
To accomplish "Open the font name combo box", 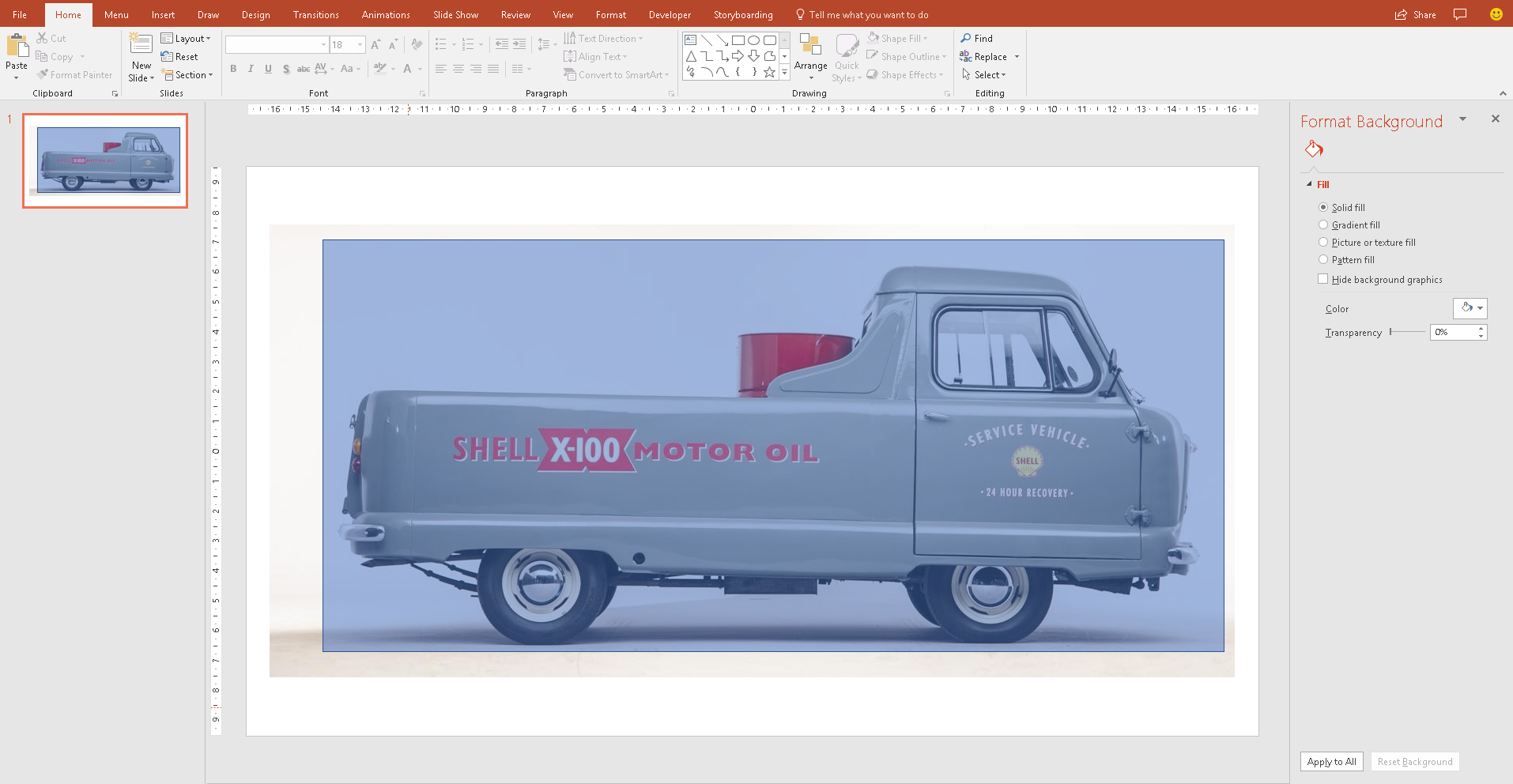I will point(277,45).
